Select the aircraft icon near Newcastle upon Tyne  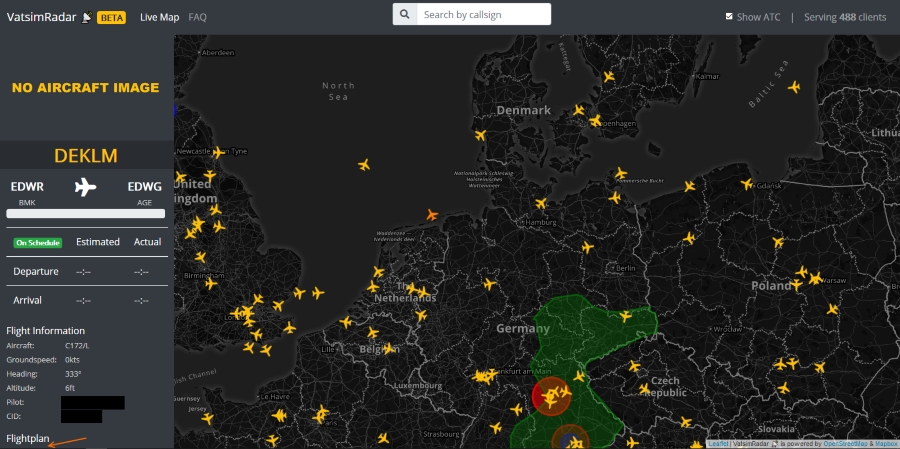218,152
